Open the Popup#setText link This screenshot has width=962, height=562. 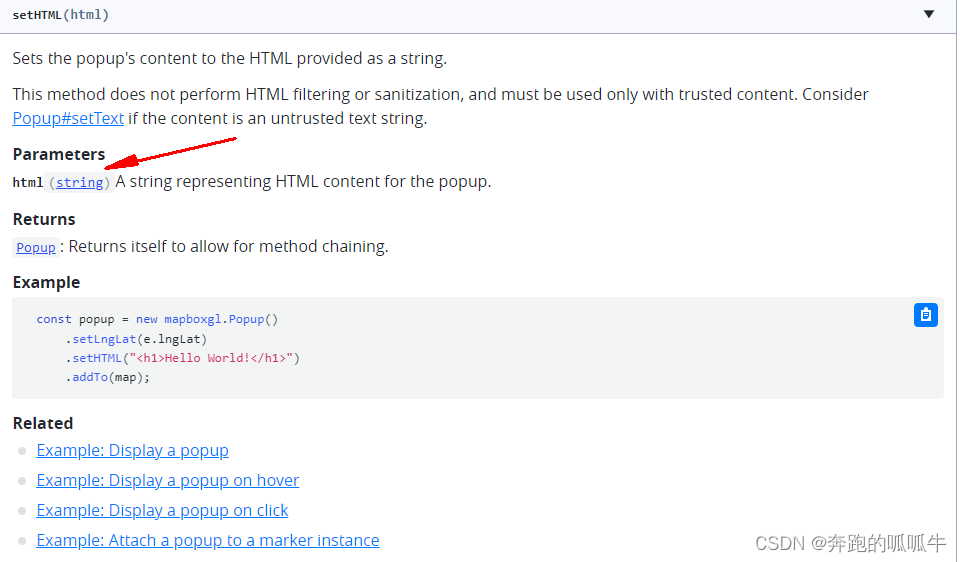pyautogui.click(x=68, y=118)
